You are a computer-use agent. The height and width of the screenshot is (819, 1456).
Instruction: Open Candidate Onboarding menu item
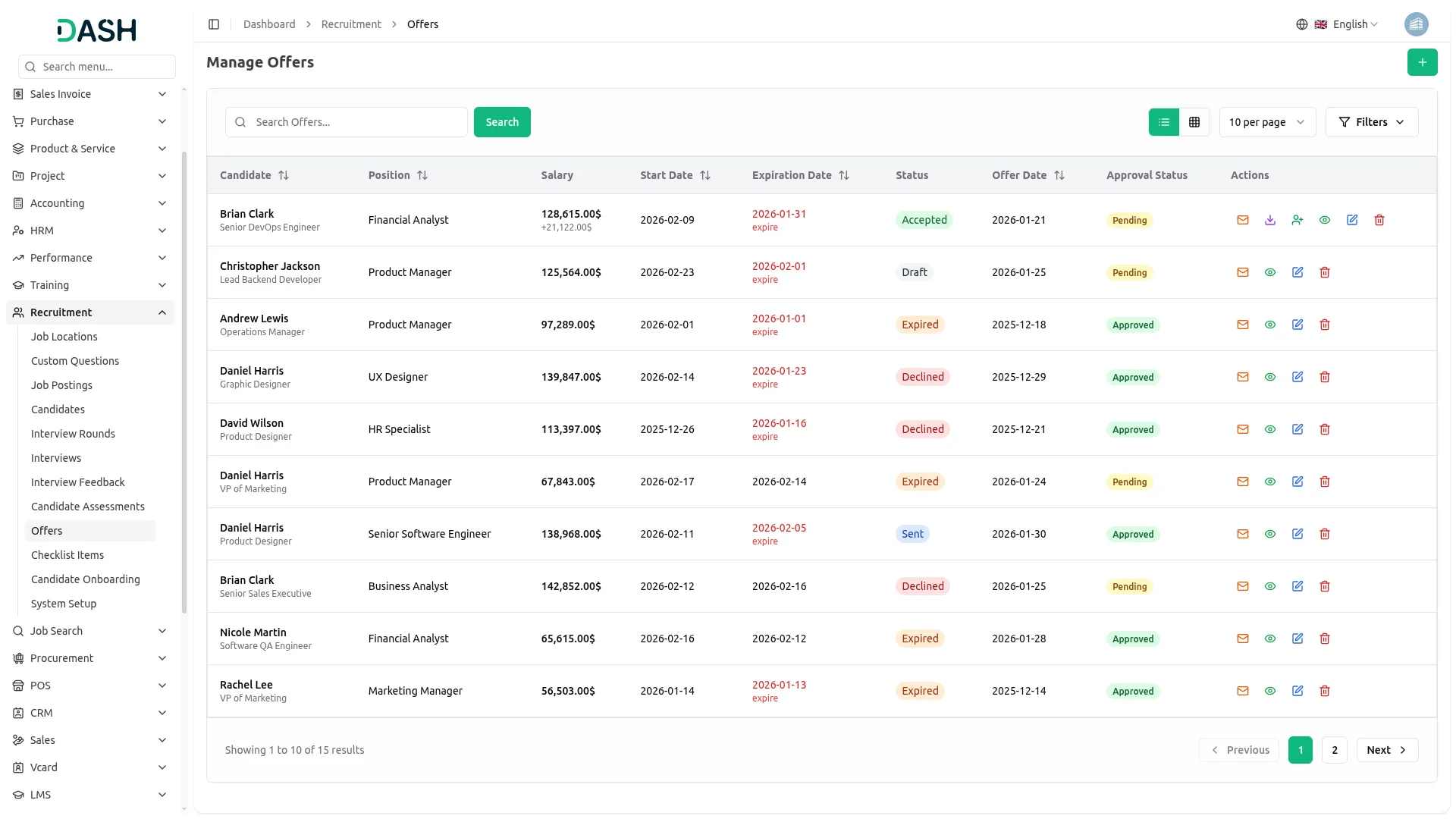[x=85, y=579]
